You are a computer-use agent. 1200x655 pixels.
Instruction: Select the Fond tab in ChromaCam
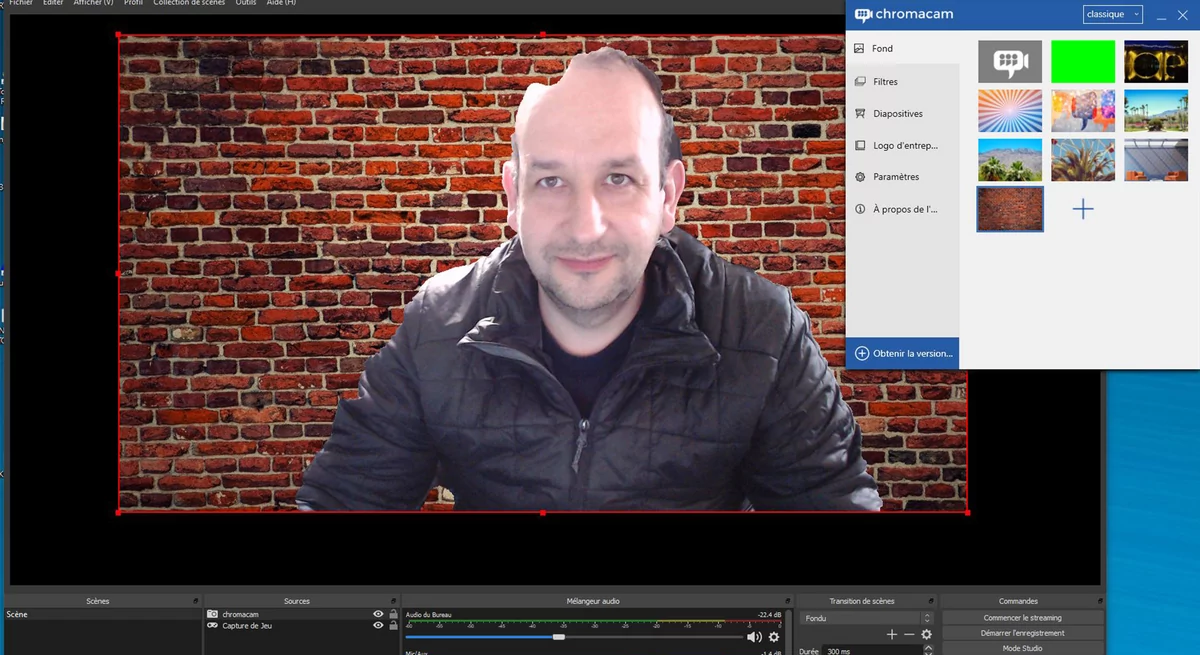(902, 48)
